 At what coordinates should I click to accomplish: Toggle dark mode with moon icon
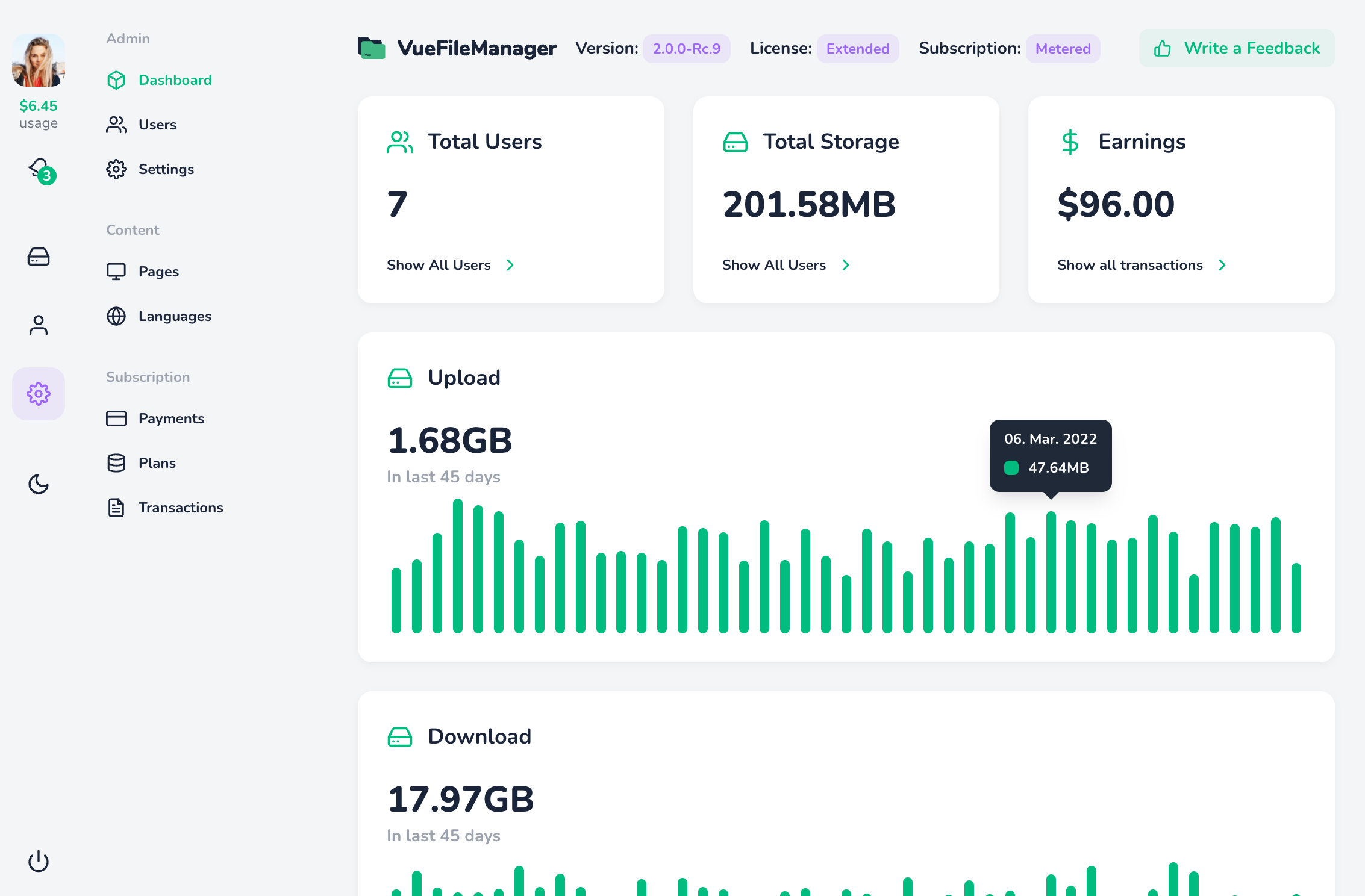coord(39,484)
